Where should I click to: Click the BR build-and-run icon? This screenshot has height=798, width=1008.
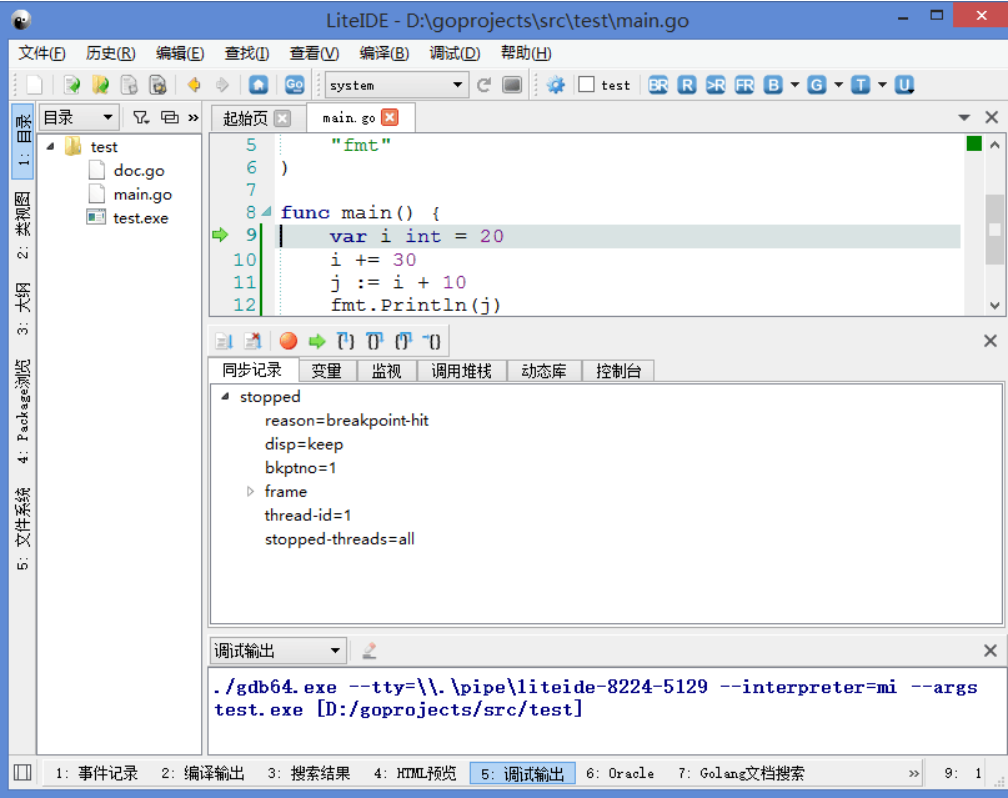[658, 85]
